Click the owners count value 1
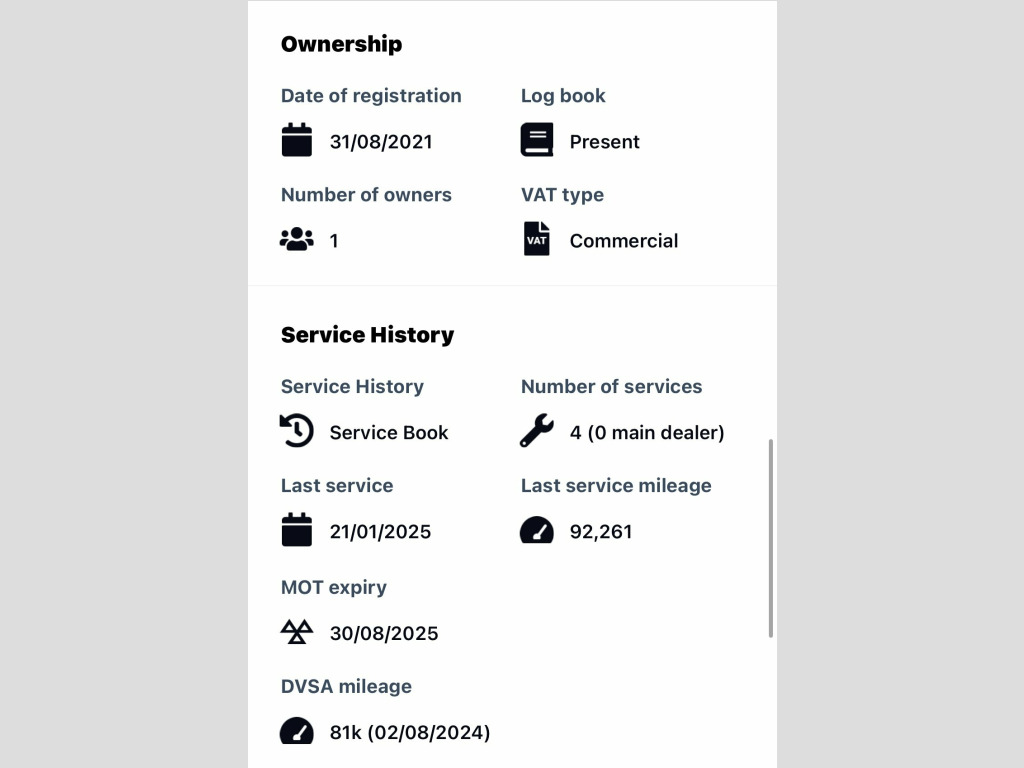 click(x=334, y=241)
